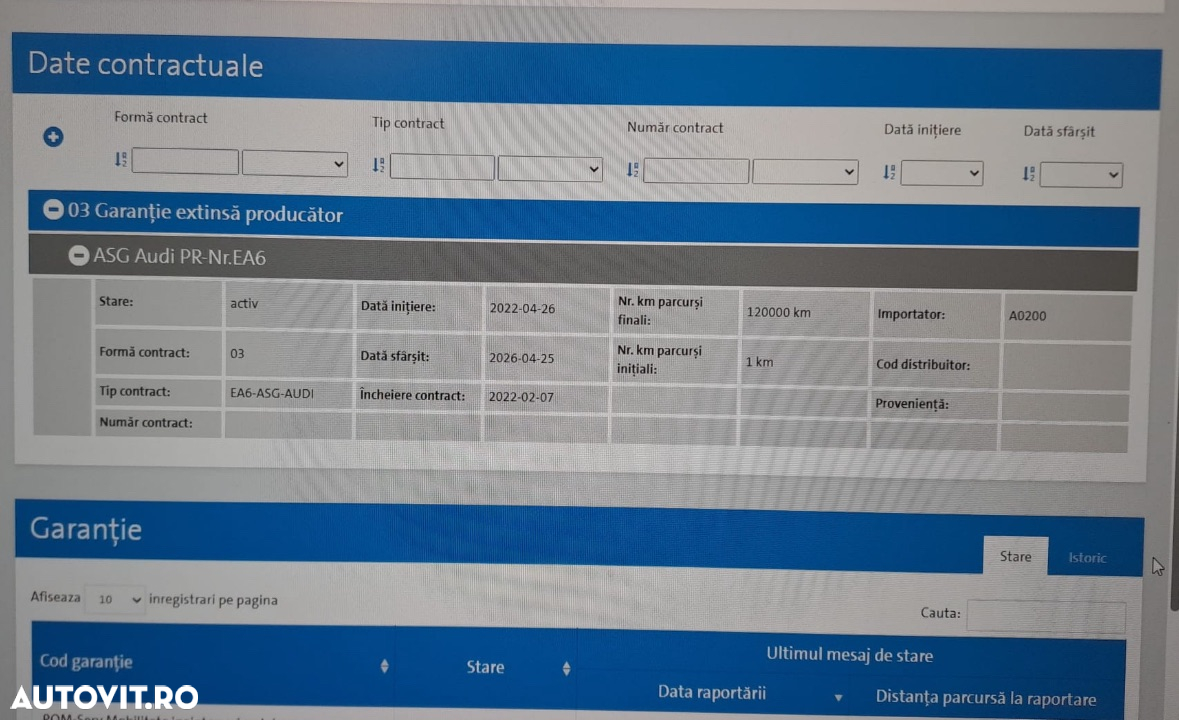Open the Dată inițiere filter dropdown

pos(942,174)
